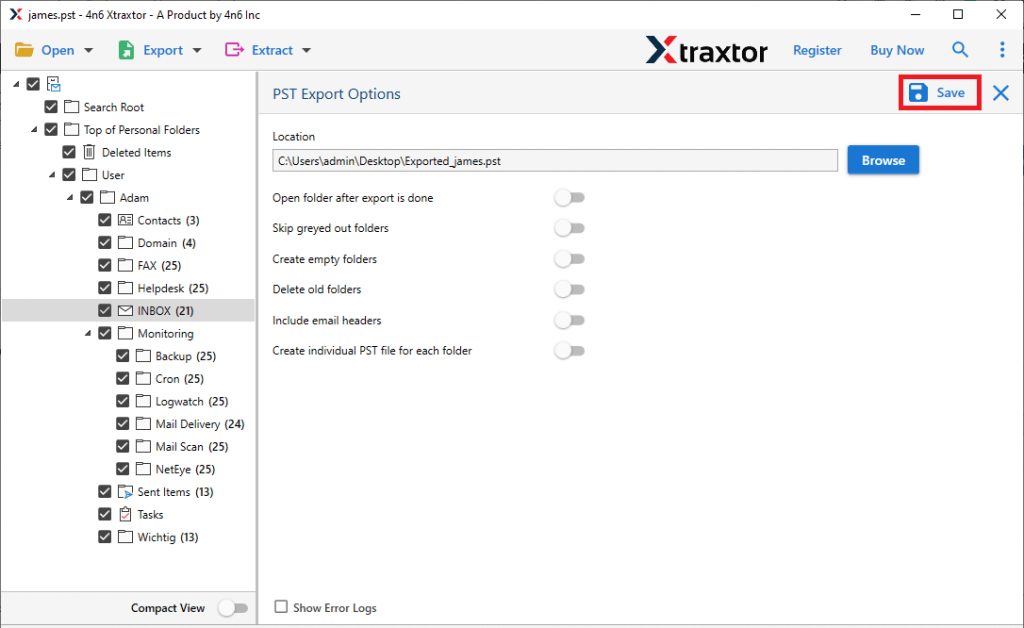Open search using the magnifier icon
This screenshot has width=1024, height=628.
[960, 50]
